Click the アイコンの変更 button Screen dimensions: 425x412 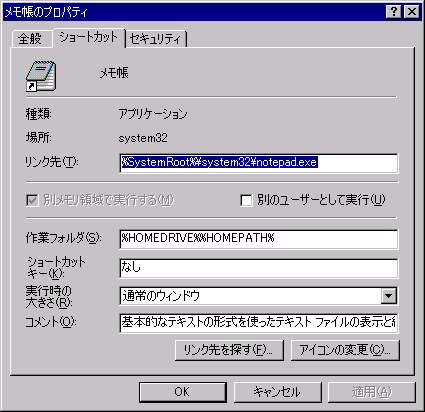345,350
